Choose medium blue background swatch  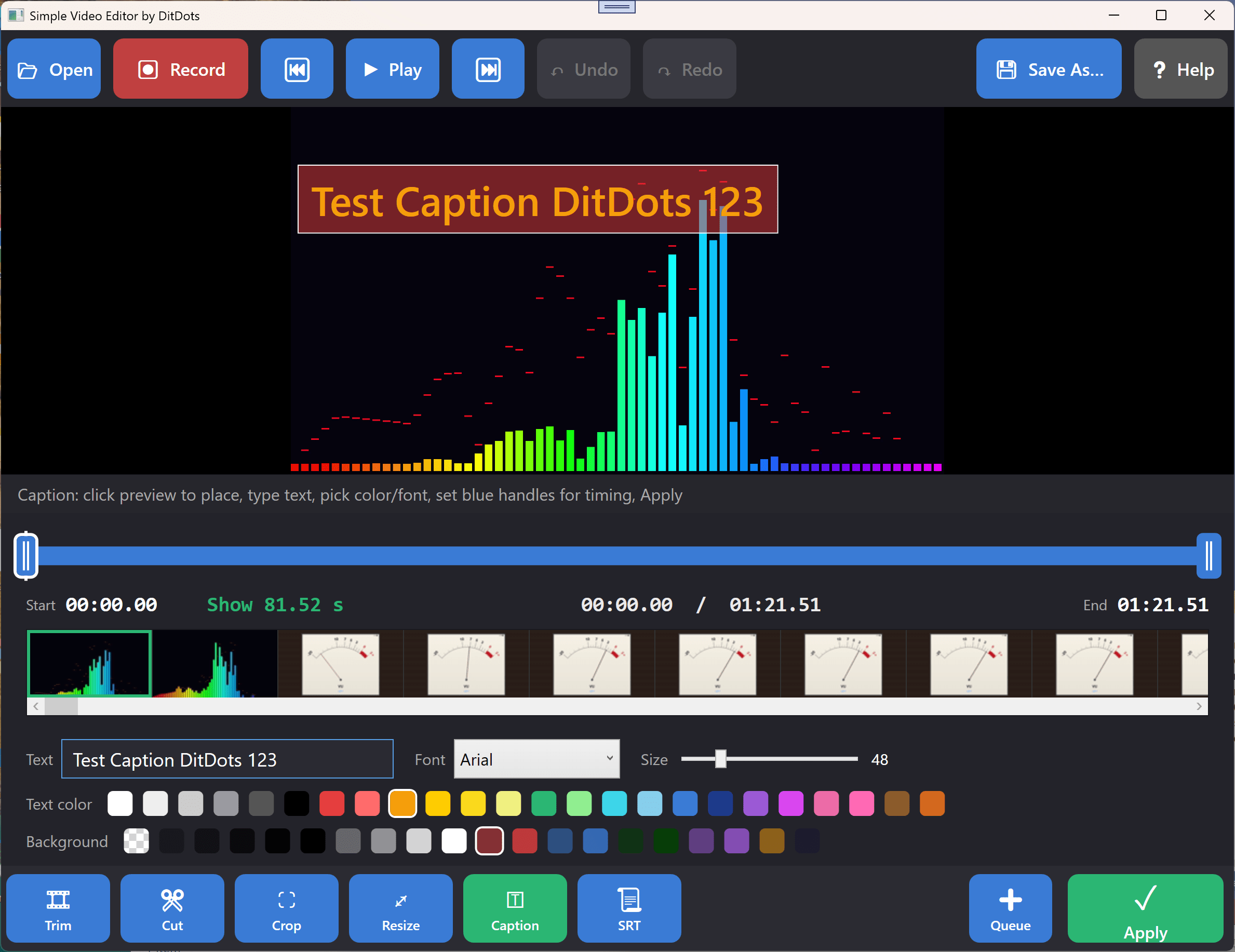click(596, 841)
